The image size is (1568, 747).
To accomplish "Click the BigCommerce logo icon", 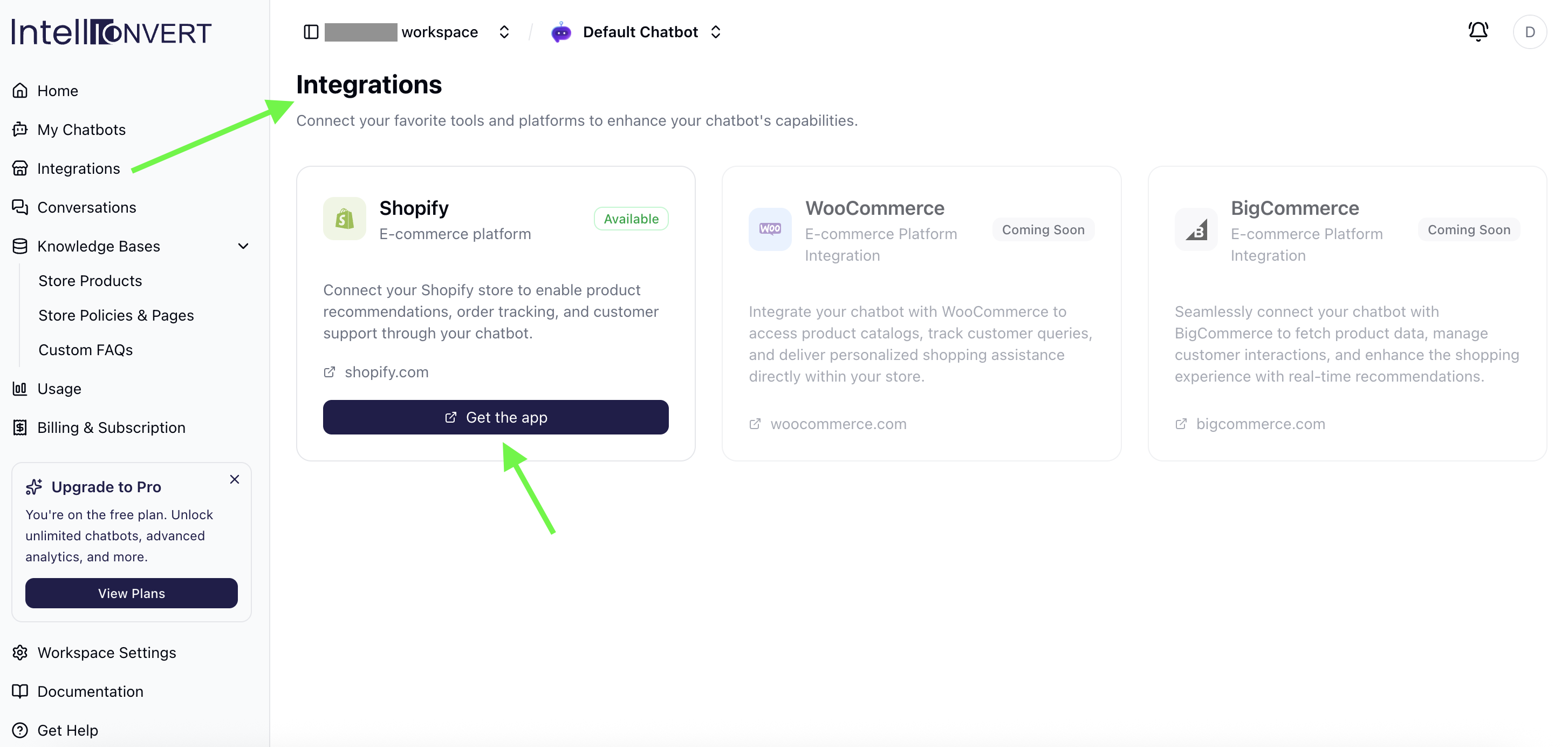I will (1196, 229).
